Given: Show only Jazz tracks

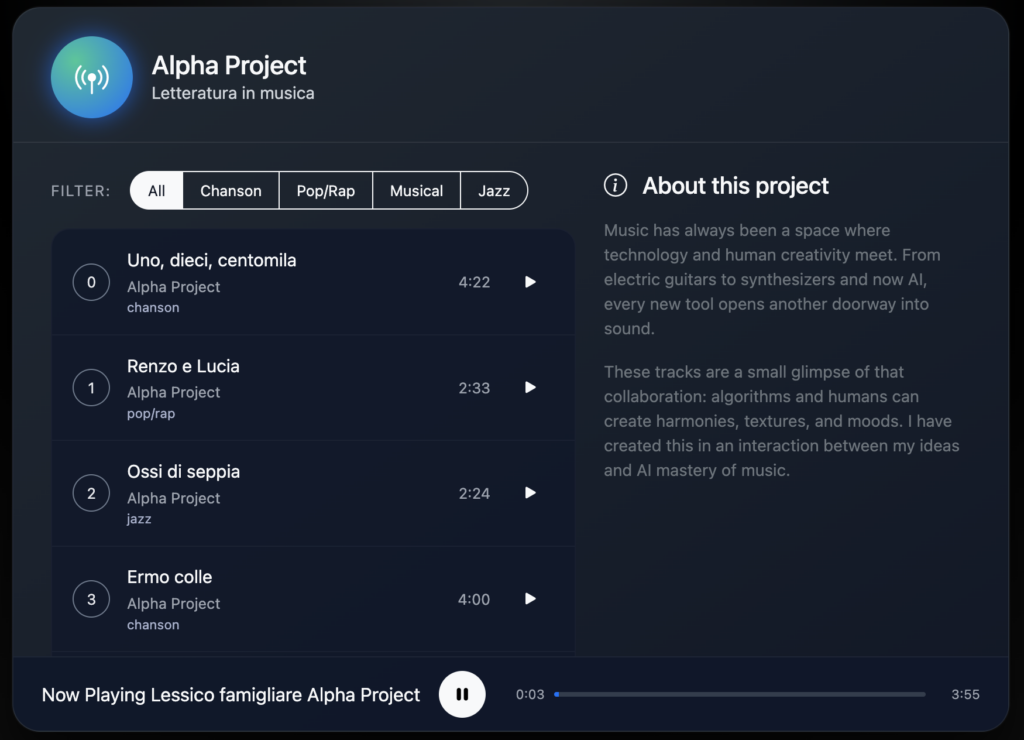Looking at the screenshot, I should pyautogui.click(x=494, y=191).
